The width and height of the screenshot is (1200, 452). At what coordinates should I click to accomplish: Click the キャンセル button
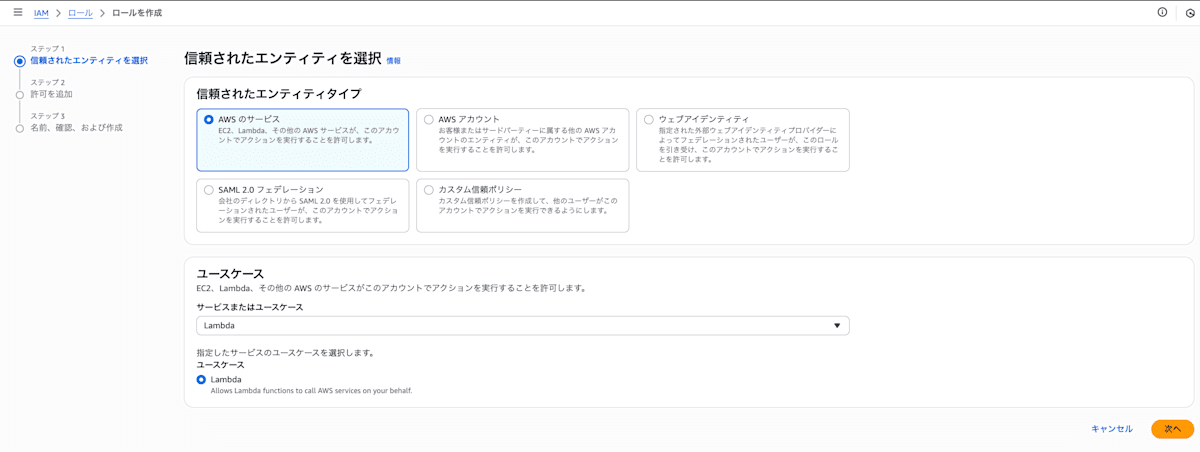pyautogui.click(x=1112, y=429)
